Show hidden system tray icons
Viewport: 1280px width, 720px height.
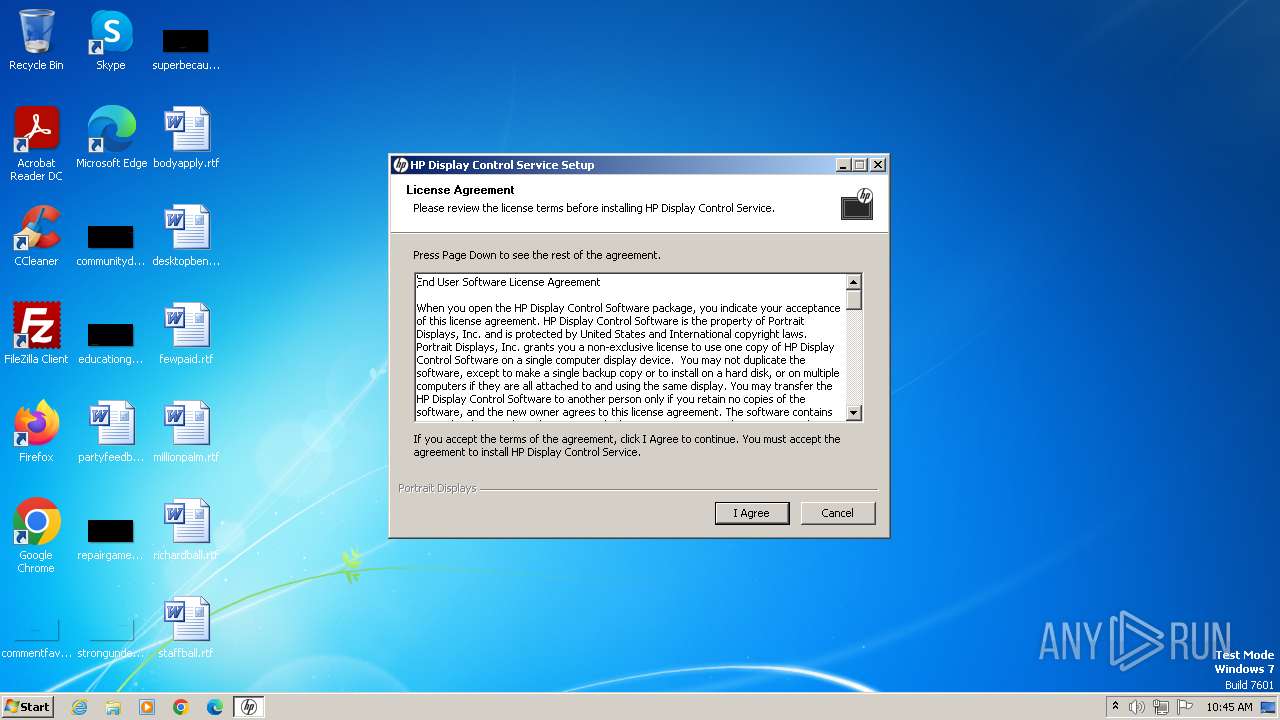1115,707
